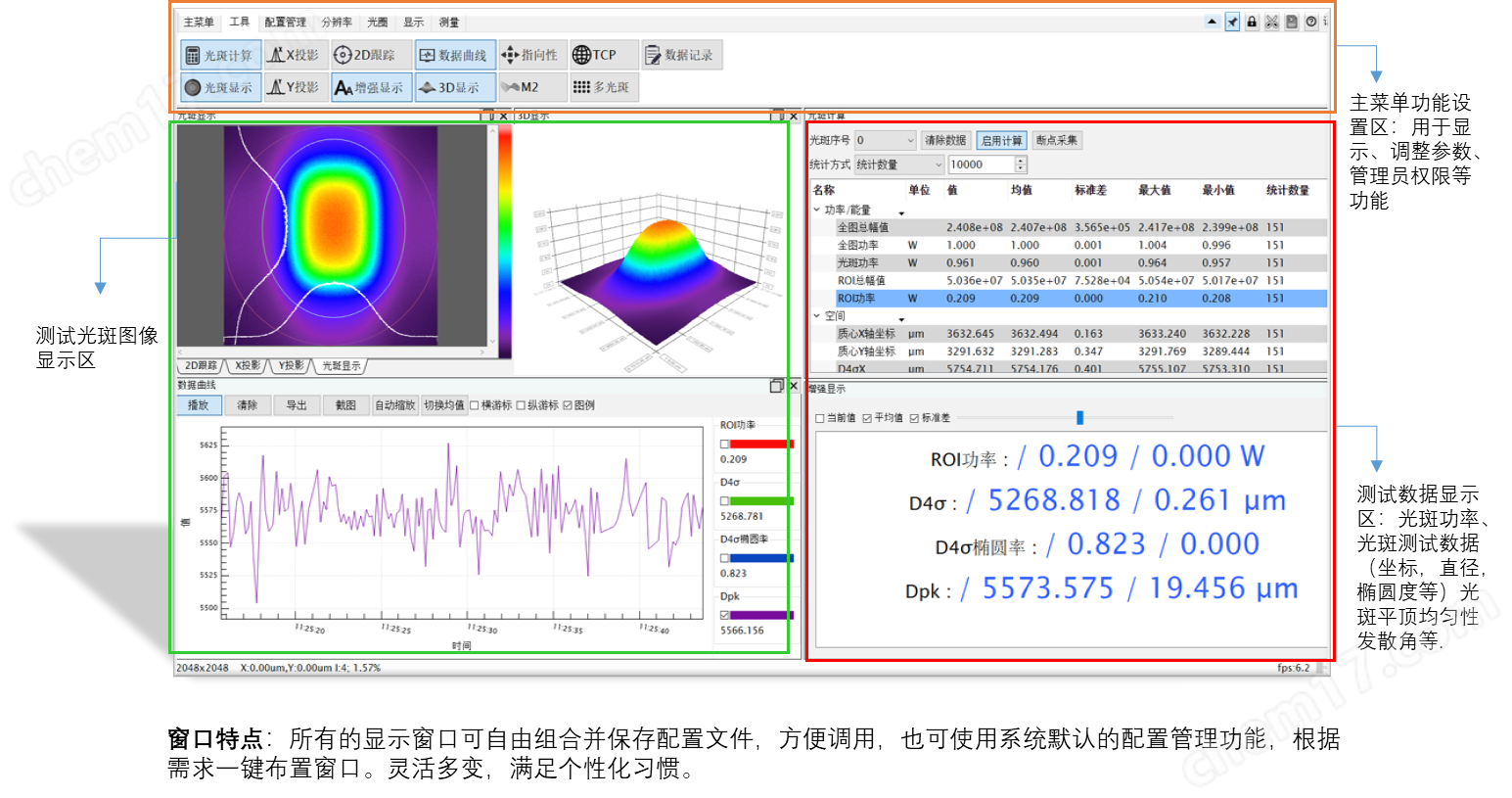Collapse the 空间 group
Screen dimensions: 1512x798
click(817, 316)
